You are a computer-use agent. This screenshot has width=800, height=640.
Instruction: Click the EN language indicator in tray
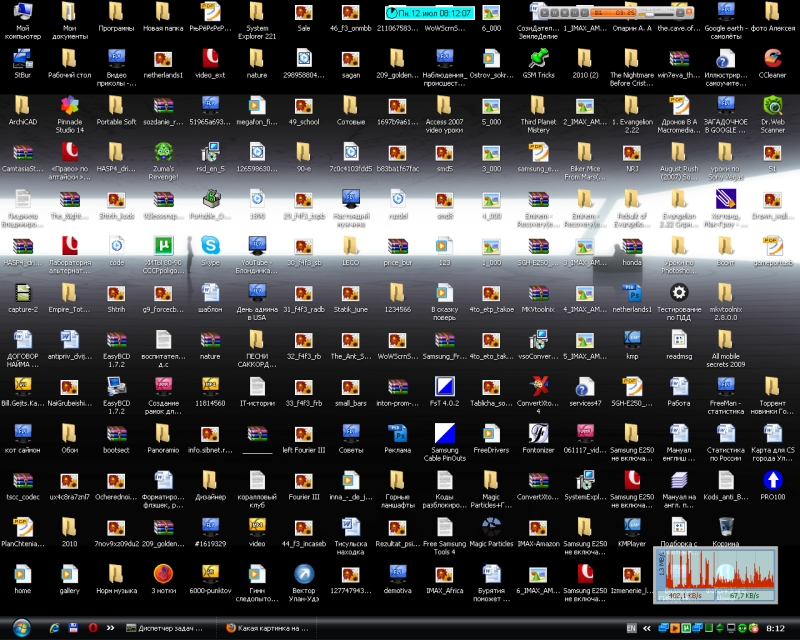click(x=631, y=628)
